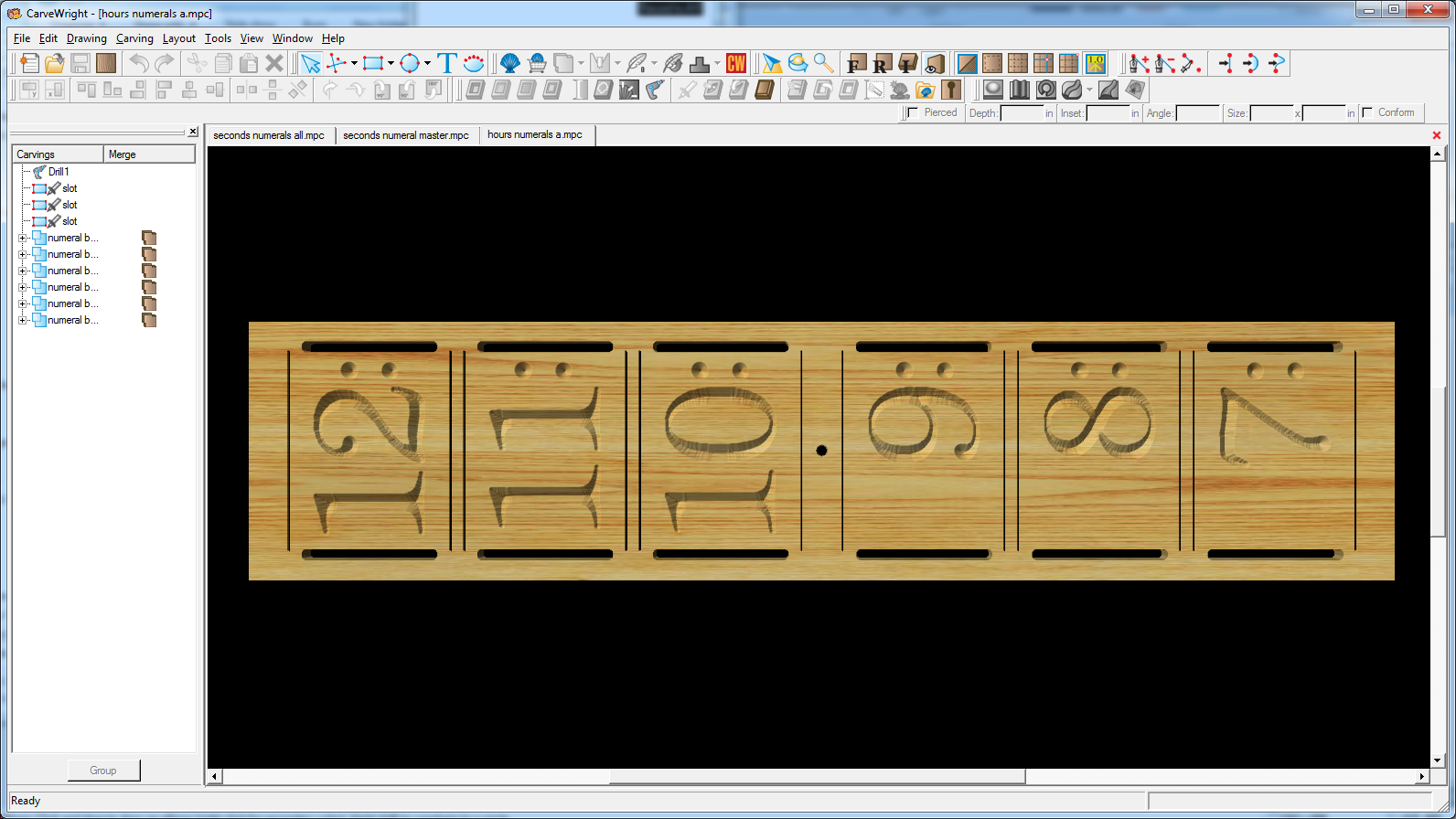Select the circle drawing tool
1456x819 pixels.
(409, 63)
